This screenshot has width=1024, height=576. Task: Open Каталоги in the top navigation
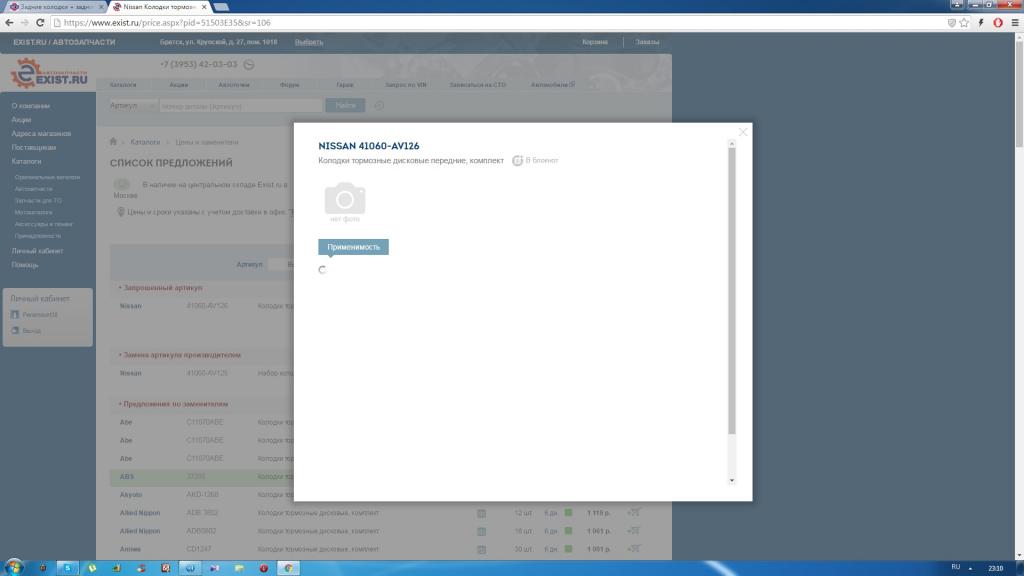123,85
